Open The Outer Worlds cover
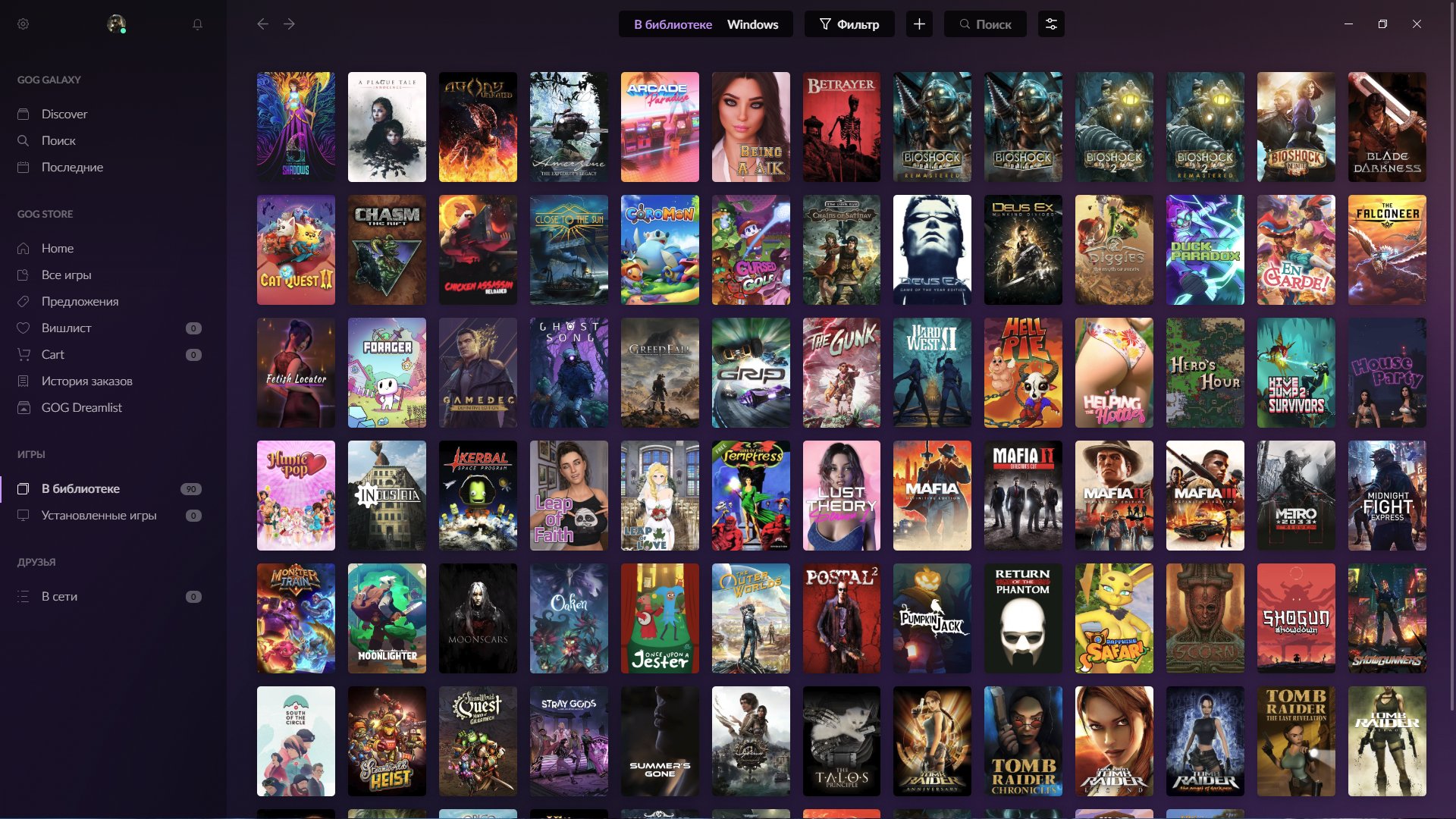This screenshot has width=1456, height=819. 751,618
